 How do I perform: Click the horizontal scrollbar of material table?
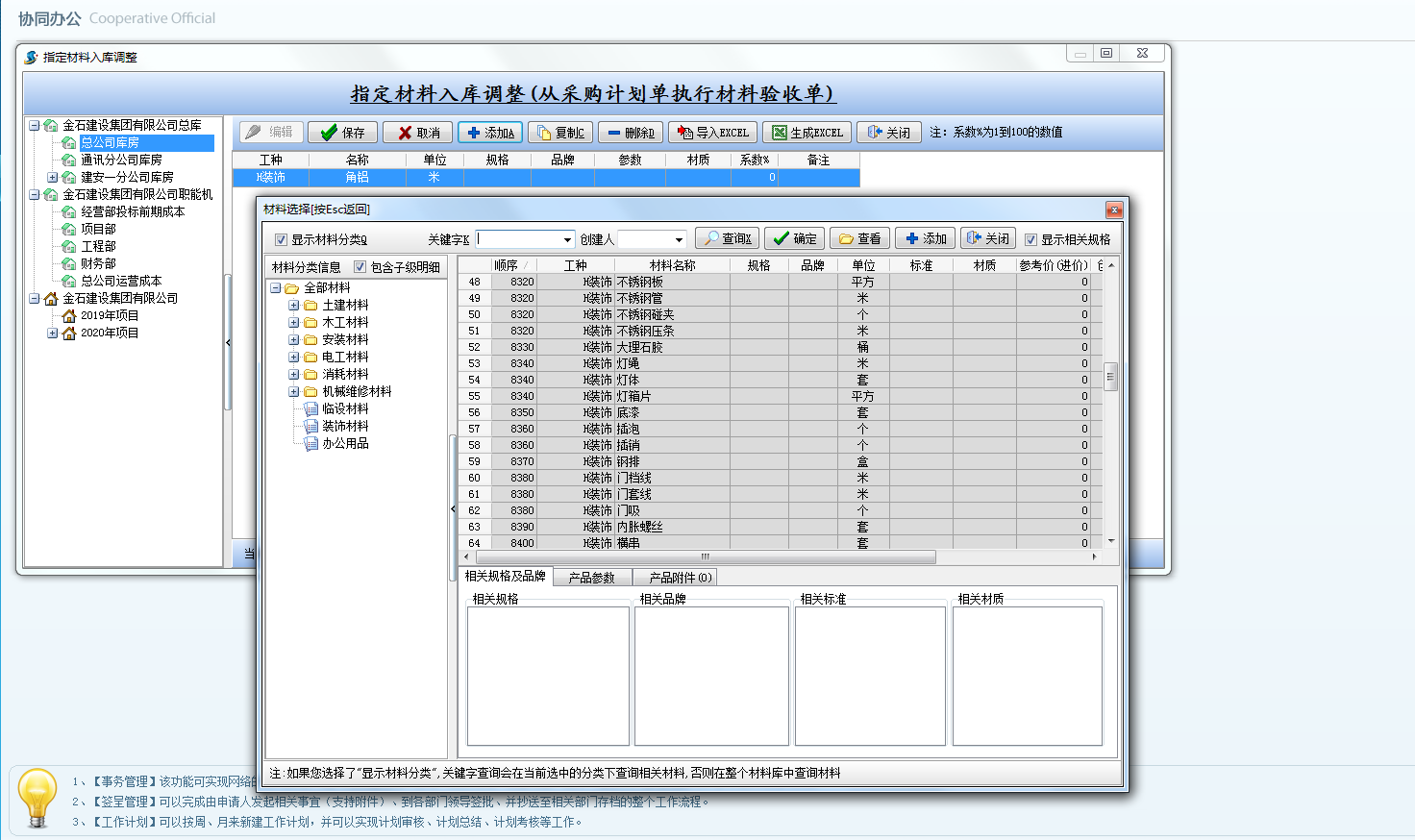[x=706, y=556]
